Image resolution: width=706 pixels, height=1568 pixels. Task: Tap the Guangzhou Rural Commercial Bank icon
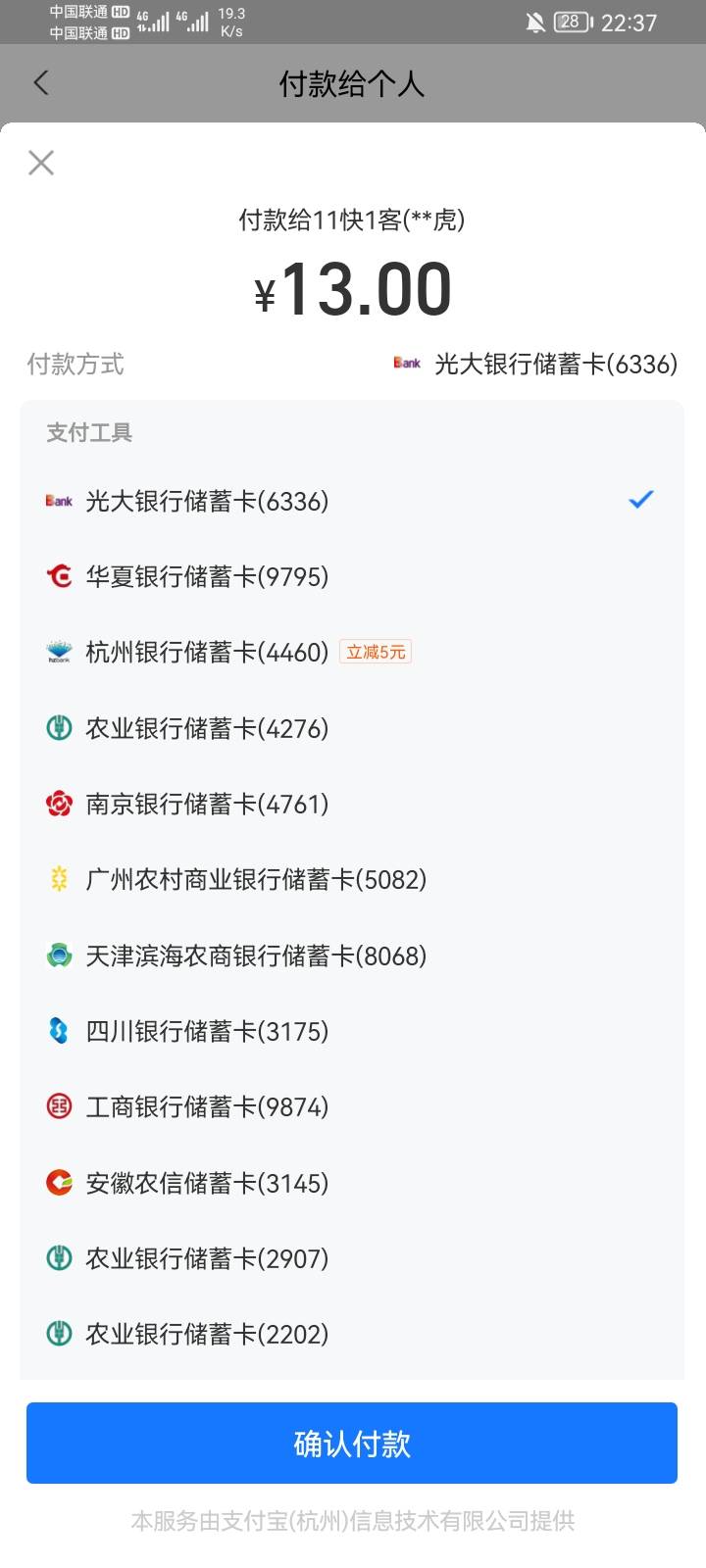59,879
